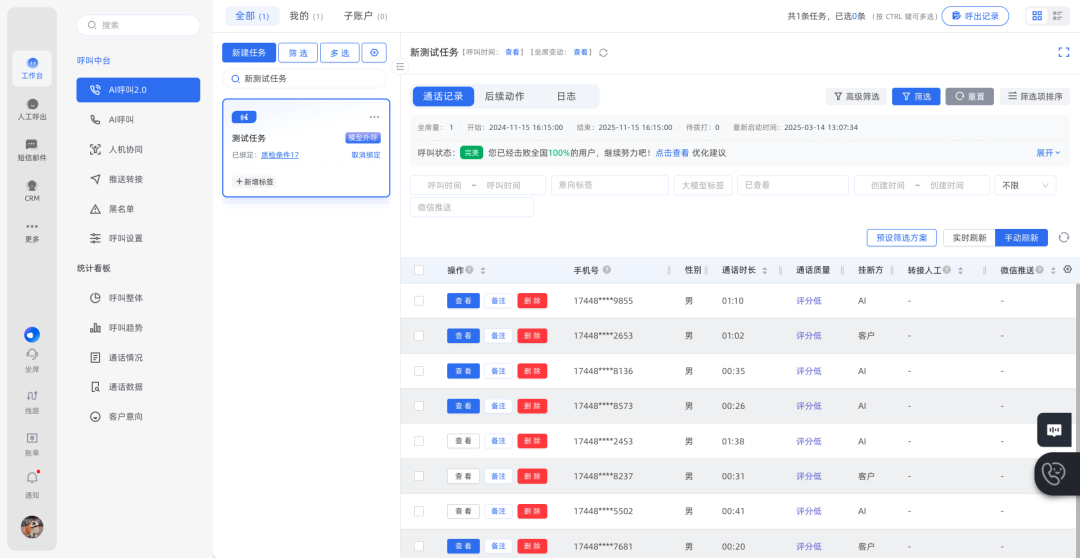Click 多选 button in task list
Screen dimensions: 1080x558
pyautogui.click(x=340, y=52)
